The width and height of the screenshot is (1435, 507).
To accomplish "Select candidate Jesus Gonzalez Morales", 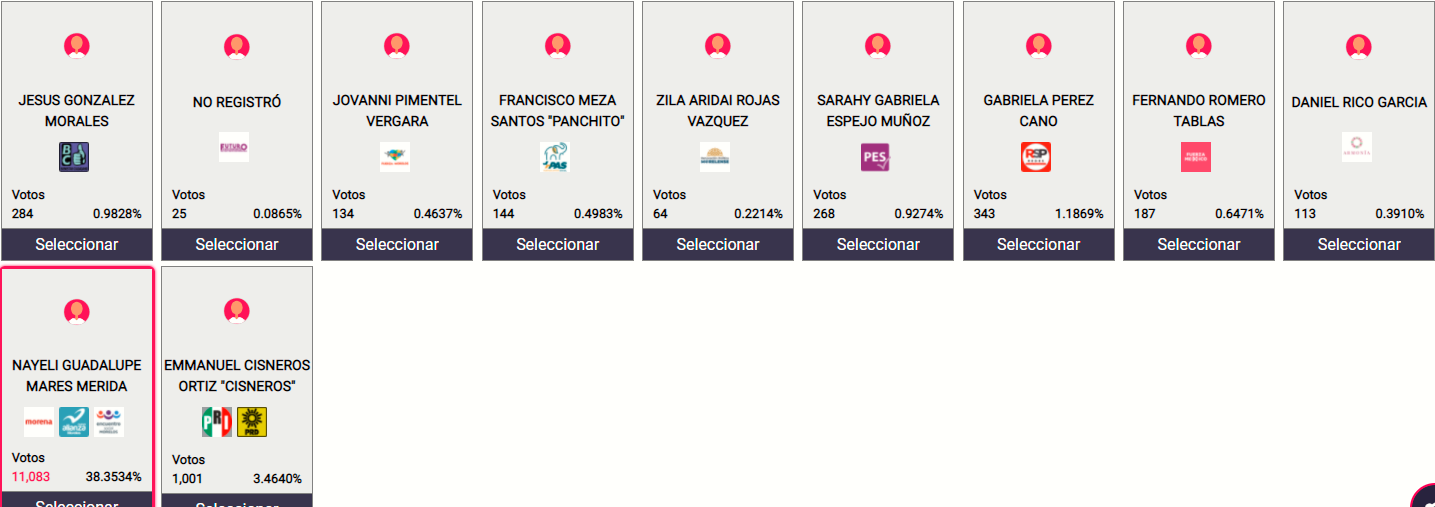I will click(x=77, y=245).
